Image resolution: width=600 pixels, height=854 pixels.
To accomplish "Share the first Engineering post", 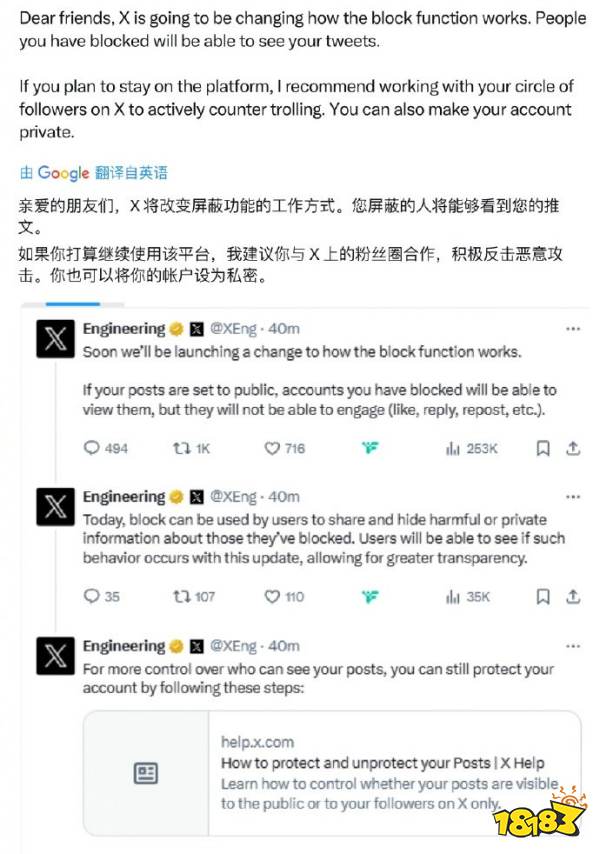I will click(x=573, y=448).
